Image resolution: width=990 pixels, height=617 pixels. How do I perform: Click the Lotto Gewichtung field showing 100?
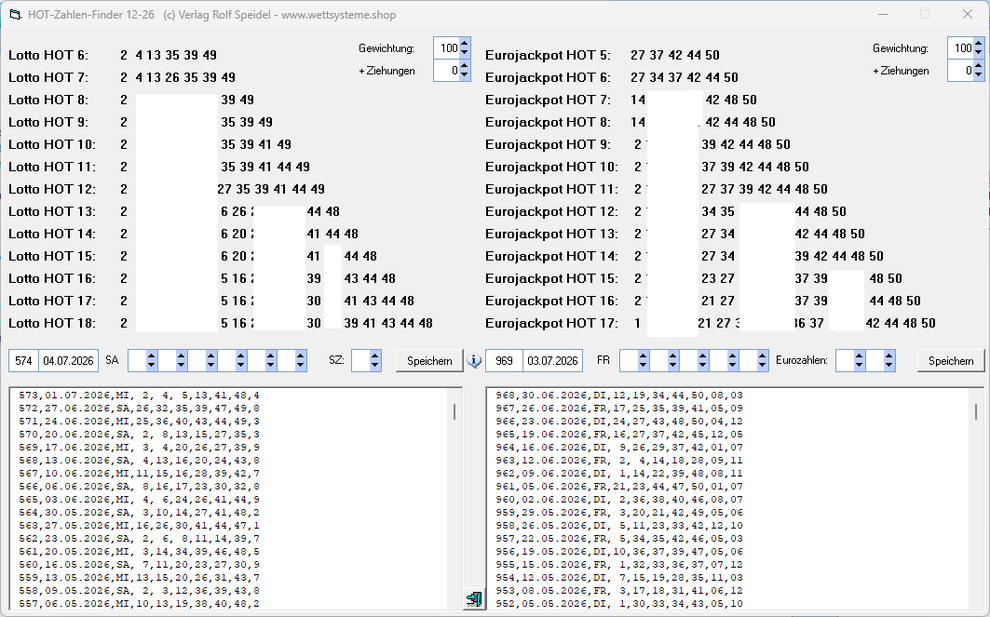(447, 48)
